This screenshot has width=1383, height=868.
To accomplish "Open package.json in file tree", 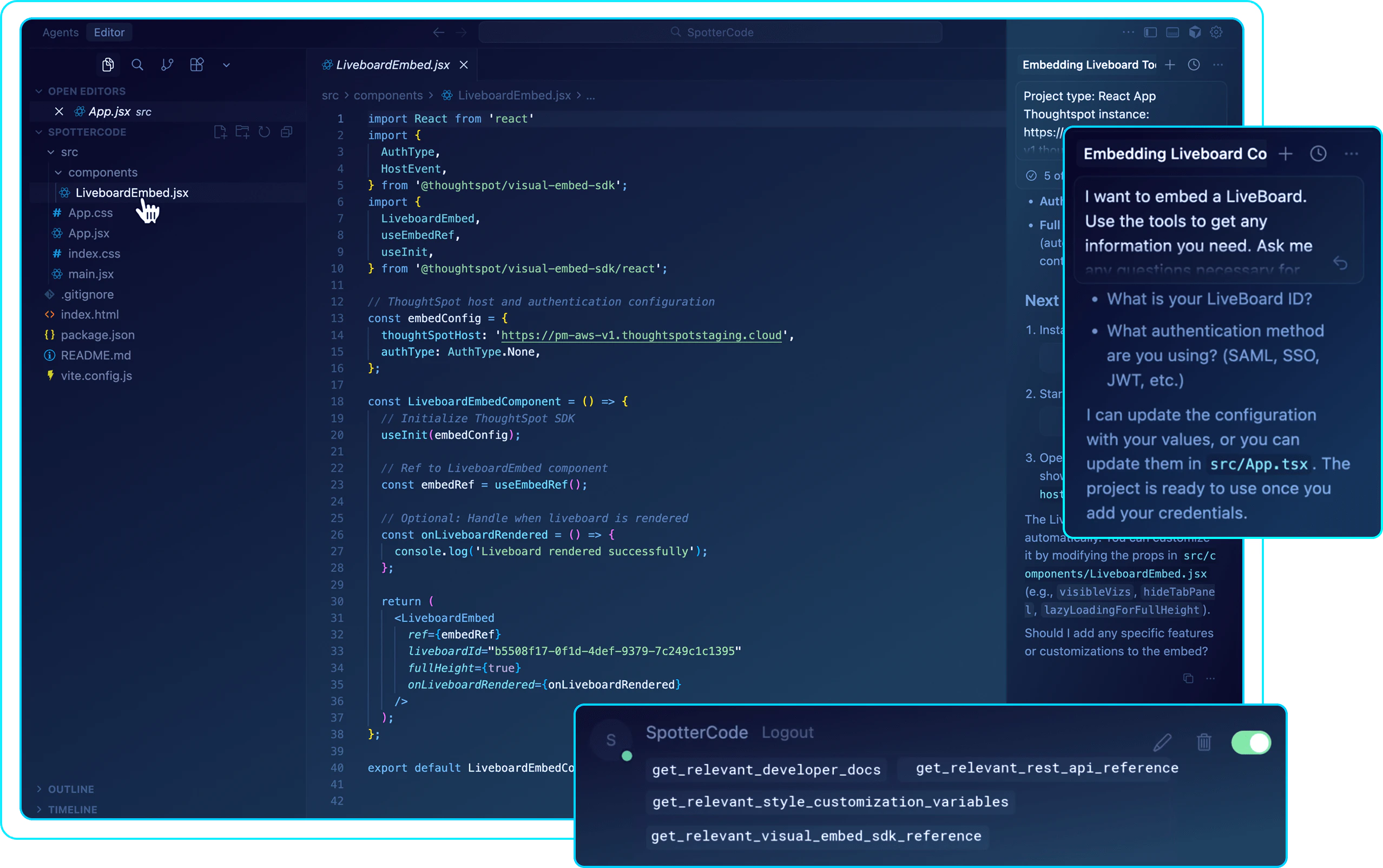I will pos(97,334).
